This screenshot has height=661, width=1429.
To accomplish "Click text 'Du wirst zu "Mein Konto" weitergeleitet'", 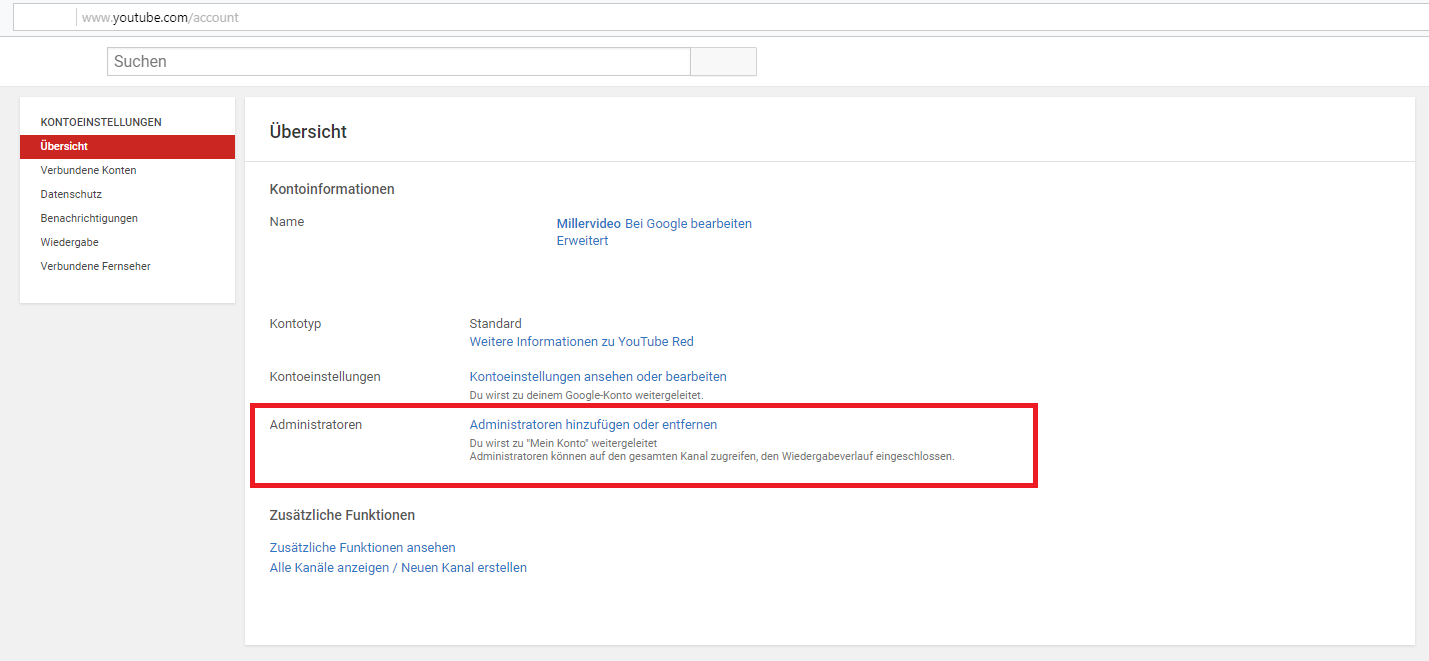I will click(x=563, y=443).
